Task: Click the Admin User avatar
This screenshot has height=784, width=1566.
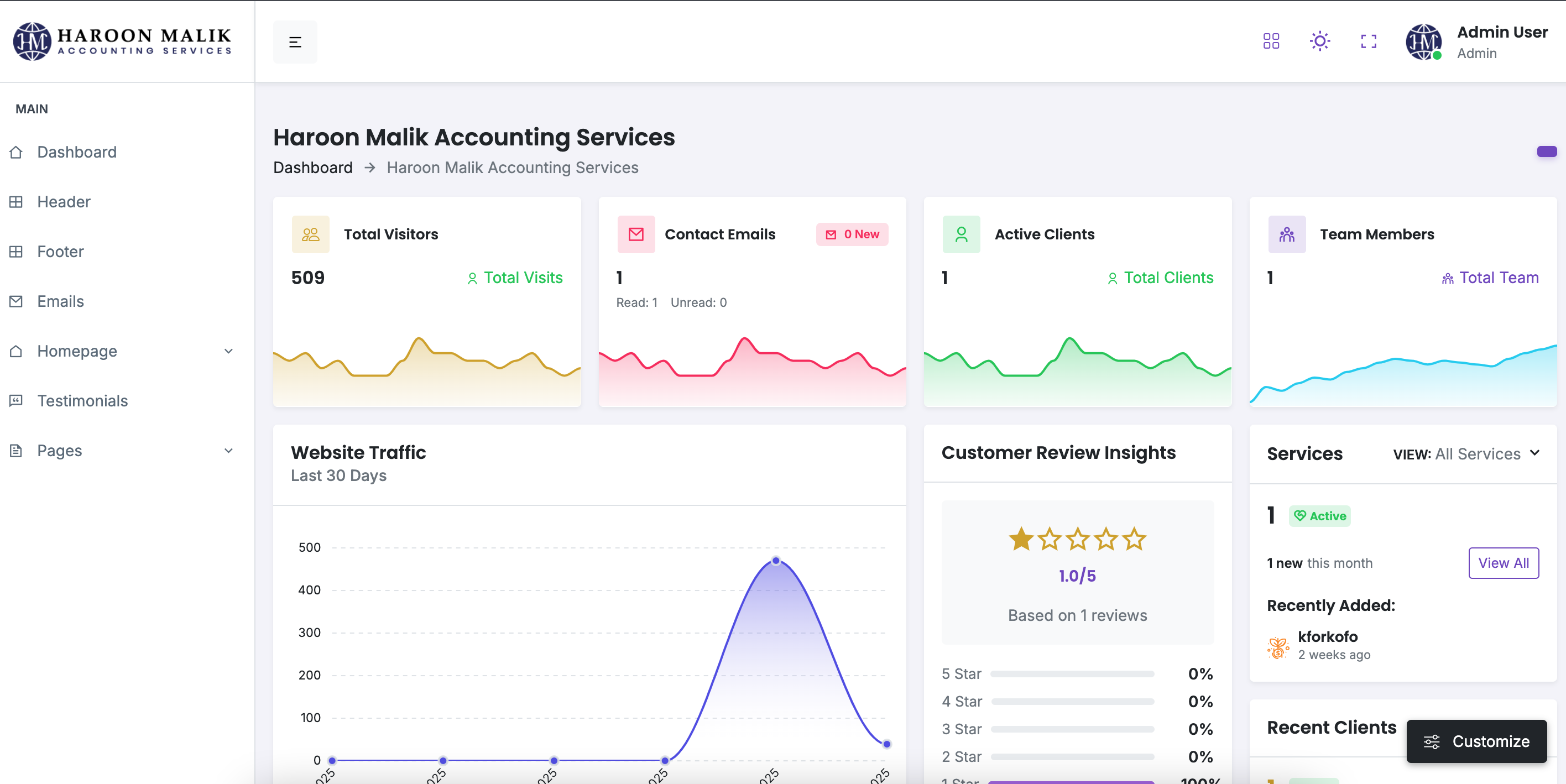Action: point(1423,42)
